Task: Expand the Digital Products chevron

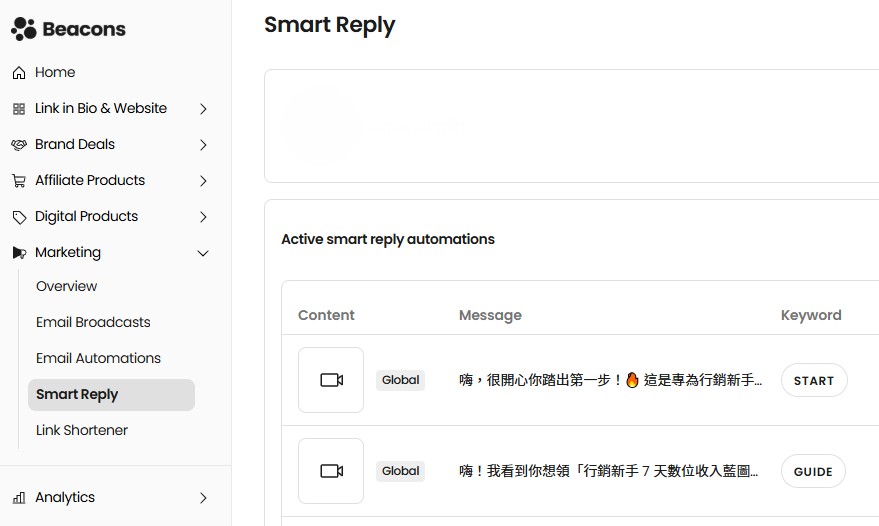Action: [x=203, y=217]
